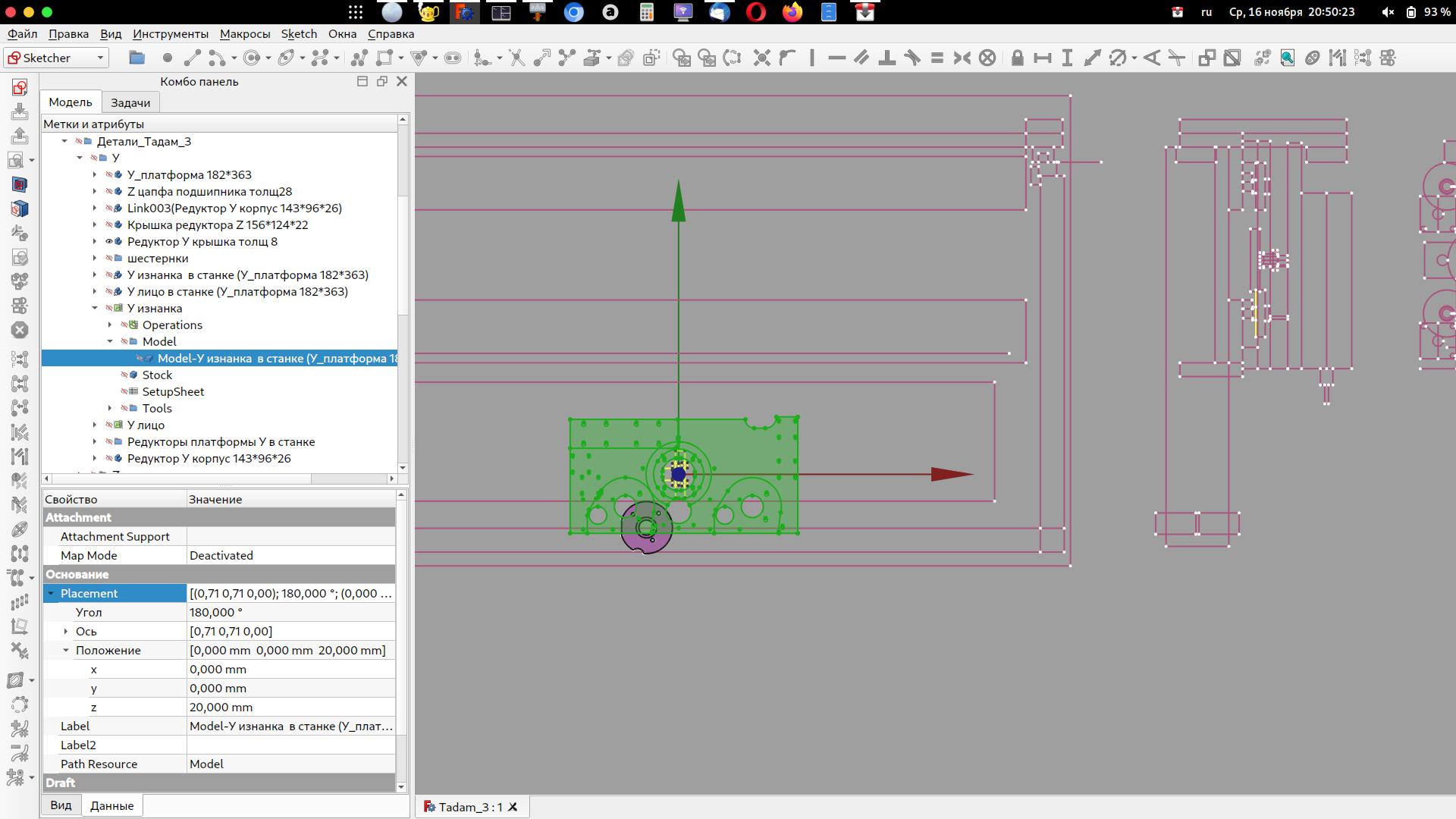This screenshot has height=819, width=1456.
Task: Switch to the Вид property tab
Action: click(61, 805)
